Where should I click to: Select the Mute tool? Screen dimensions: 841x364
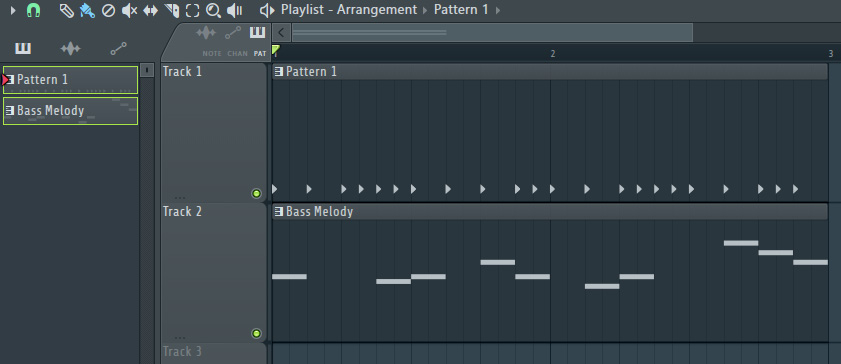pyautogui.click(x=129, y=10)
